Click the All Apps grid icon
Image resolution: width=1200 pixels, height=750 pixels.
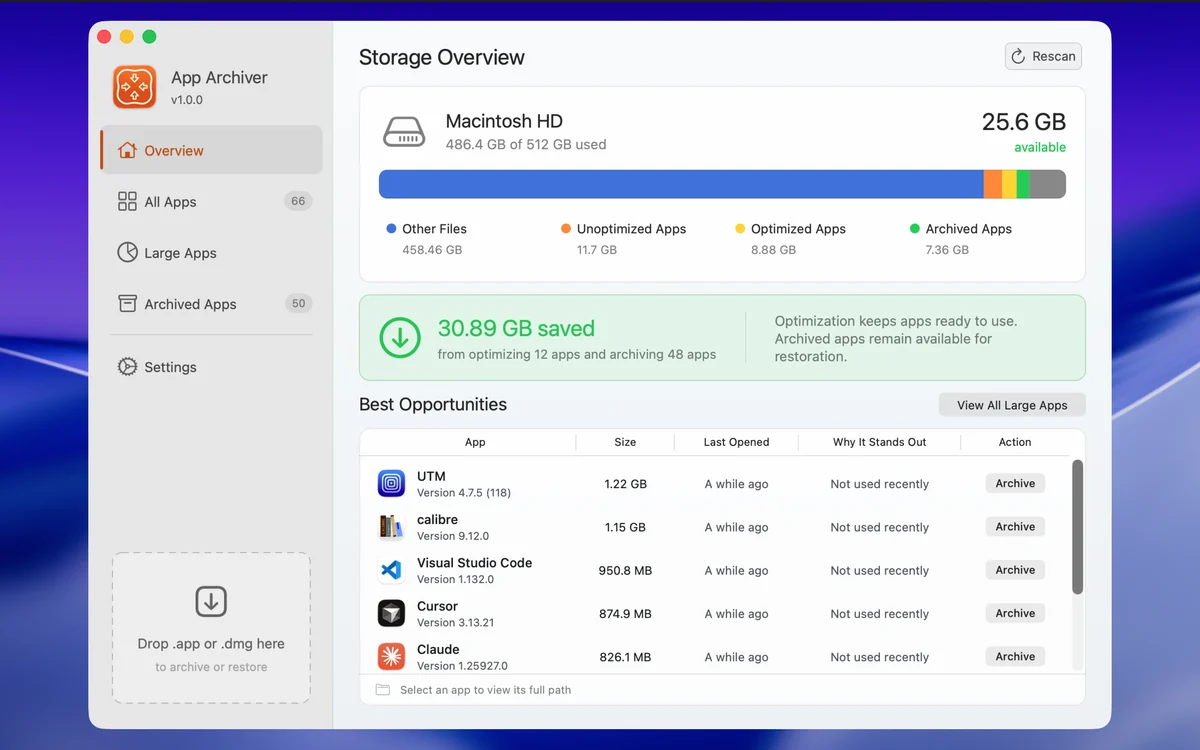(127, 201)
